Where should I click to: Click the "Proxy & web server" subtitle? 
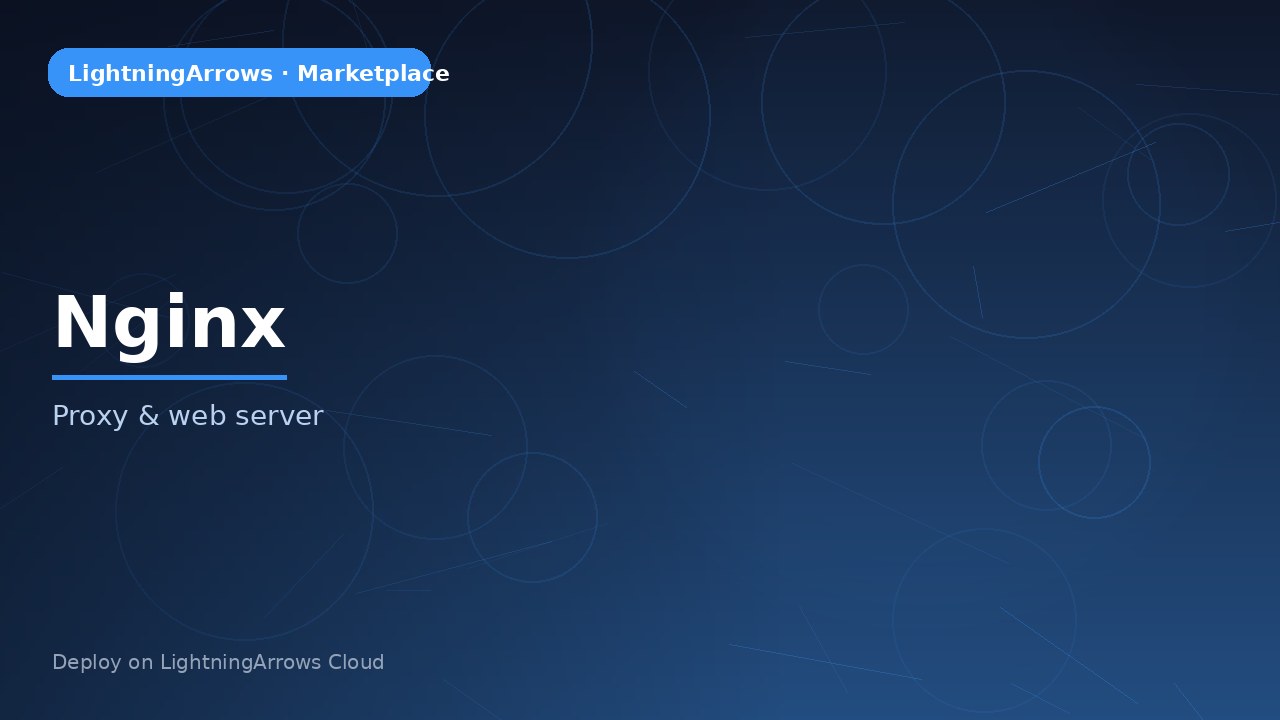tap(188, 416)
